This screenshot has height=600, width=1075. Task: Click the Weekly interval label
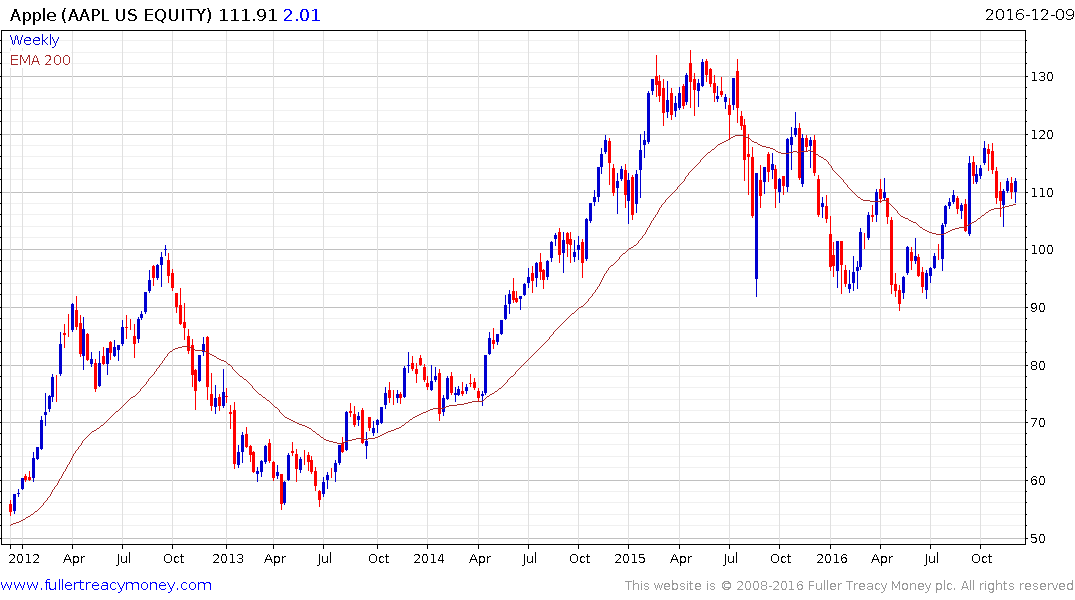[x=34, y=40]
